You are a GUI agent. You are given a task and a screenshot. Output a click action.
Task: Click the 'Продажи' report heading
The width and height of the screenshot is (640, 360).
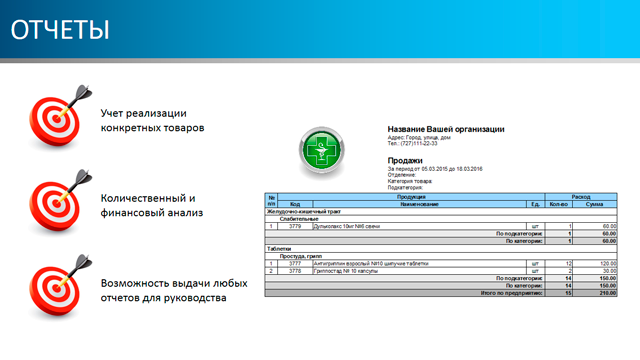point(405,160)
